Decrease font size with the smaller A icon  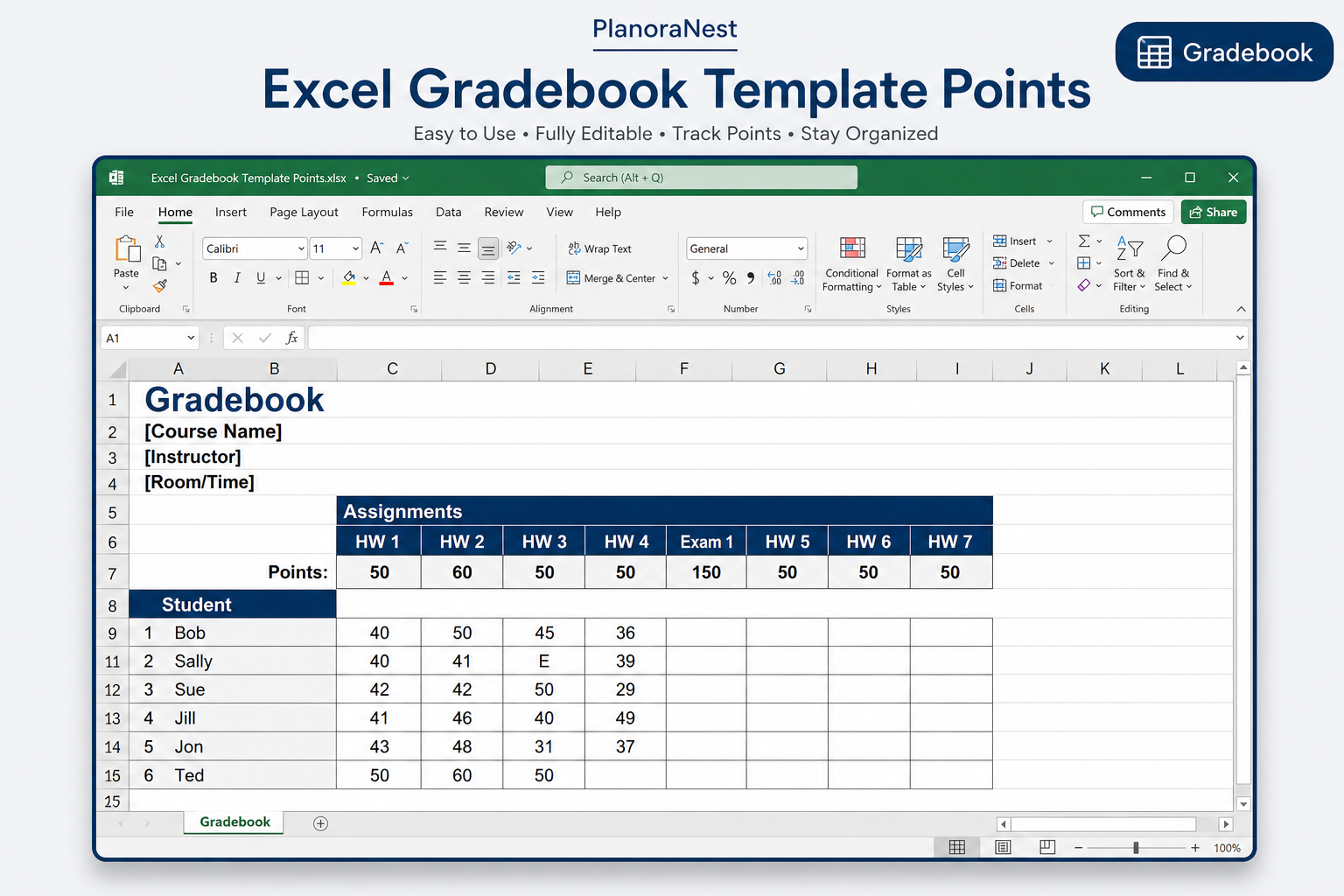tap(402, 248)
